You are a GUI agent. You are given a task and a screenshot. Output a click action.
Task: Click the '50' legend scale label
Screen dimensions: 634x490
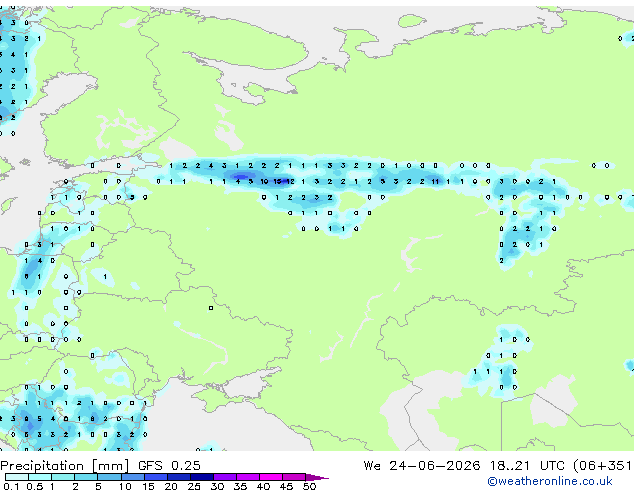(309, 486)
